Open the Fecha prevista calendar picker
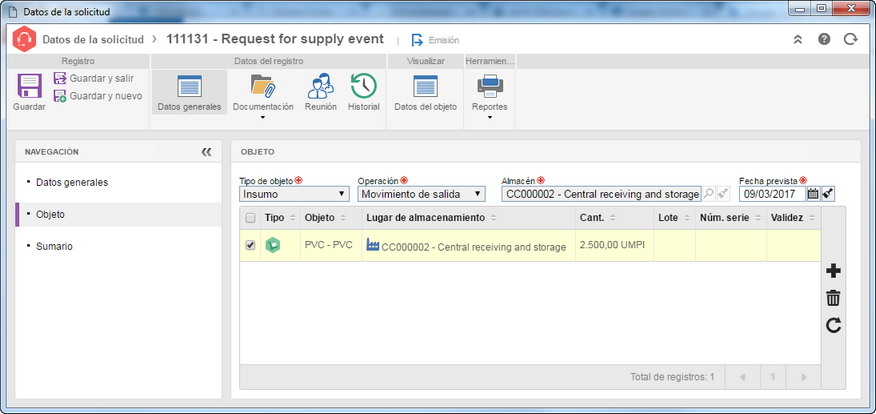This screenshot has width=876, height=414. [x=813, y=194]
